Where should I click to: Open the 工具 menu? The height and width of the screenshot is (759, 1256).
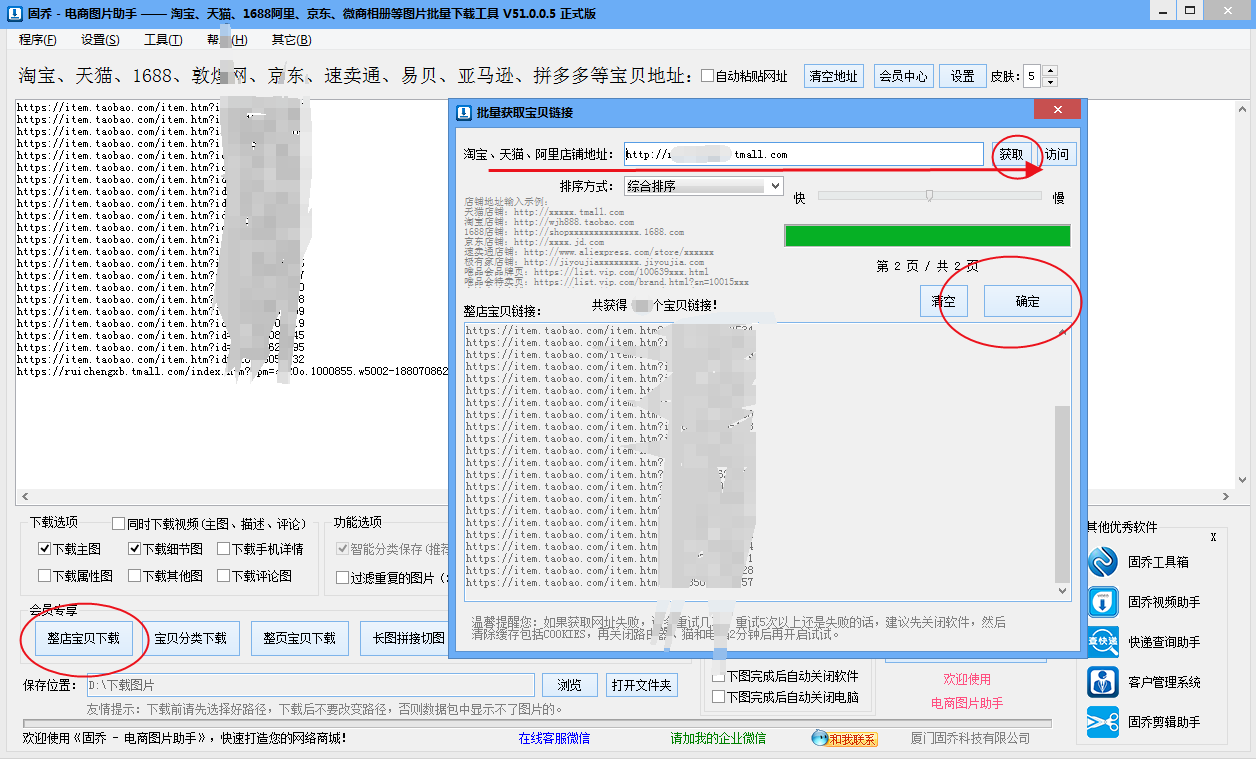point(163,40)
